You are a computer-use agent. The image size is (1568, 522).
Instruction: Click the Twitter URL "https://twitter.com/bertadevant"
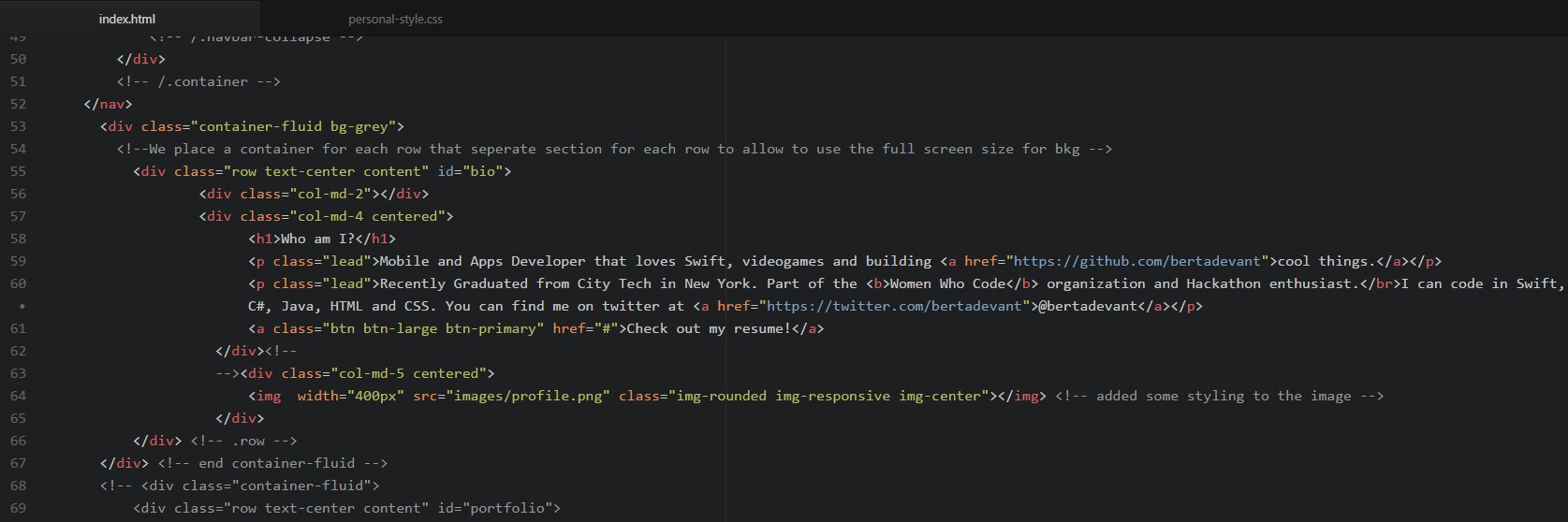click(894, 306)
